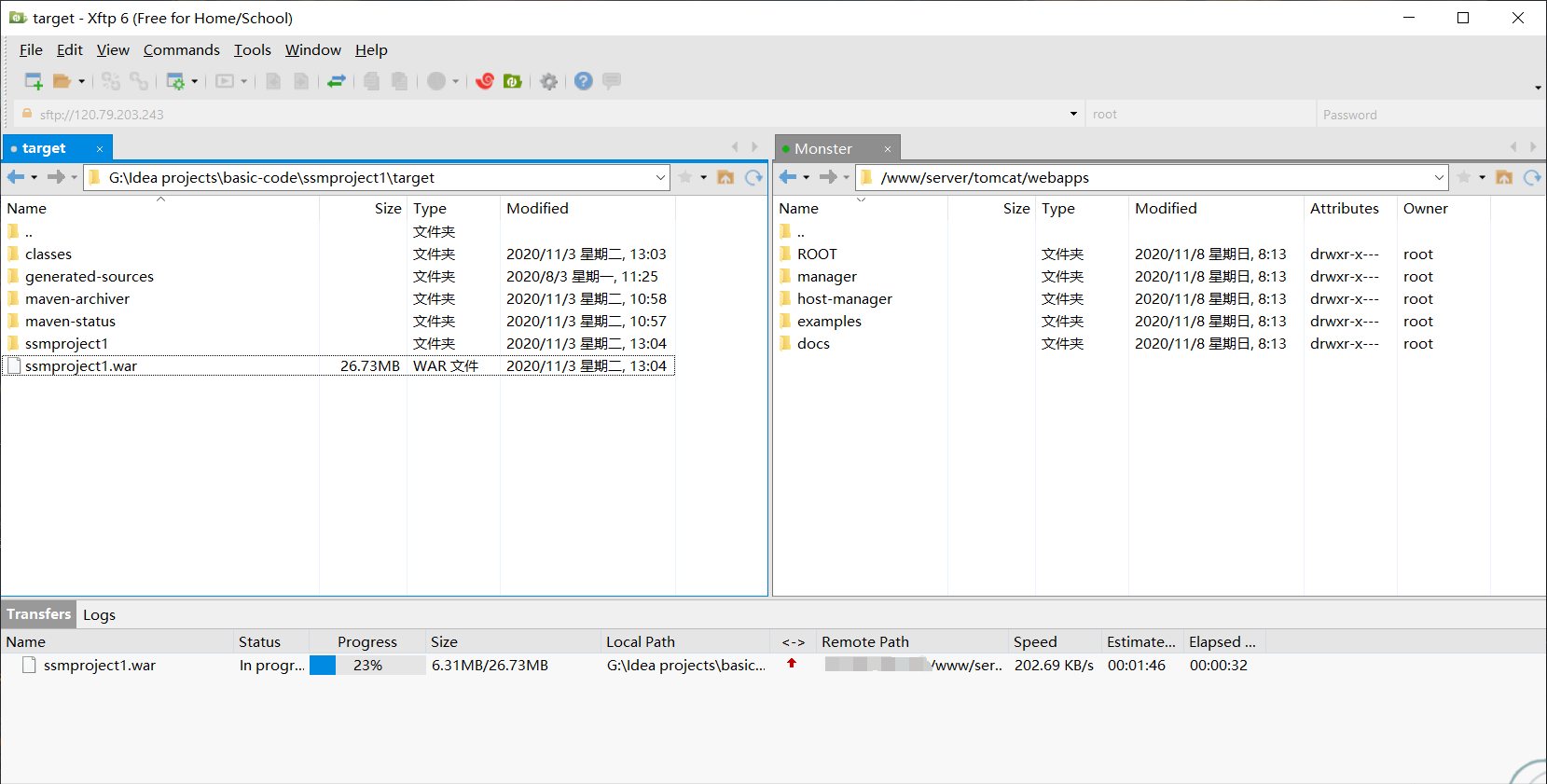Click the Open Session folder icon

pyautogui.click(x=62, y=81)
